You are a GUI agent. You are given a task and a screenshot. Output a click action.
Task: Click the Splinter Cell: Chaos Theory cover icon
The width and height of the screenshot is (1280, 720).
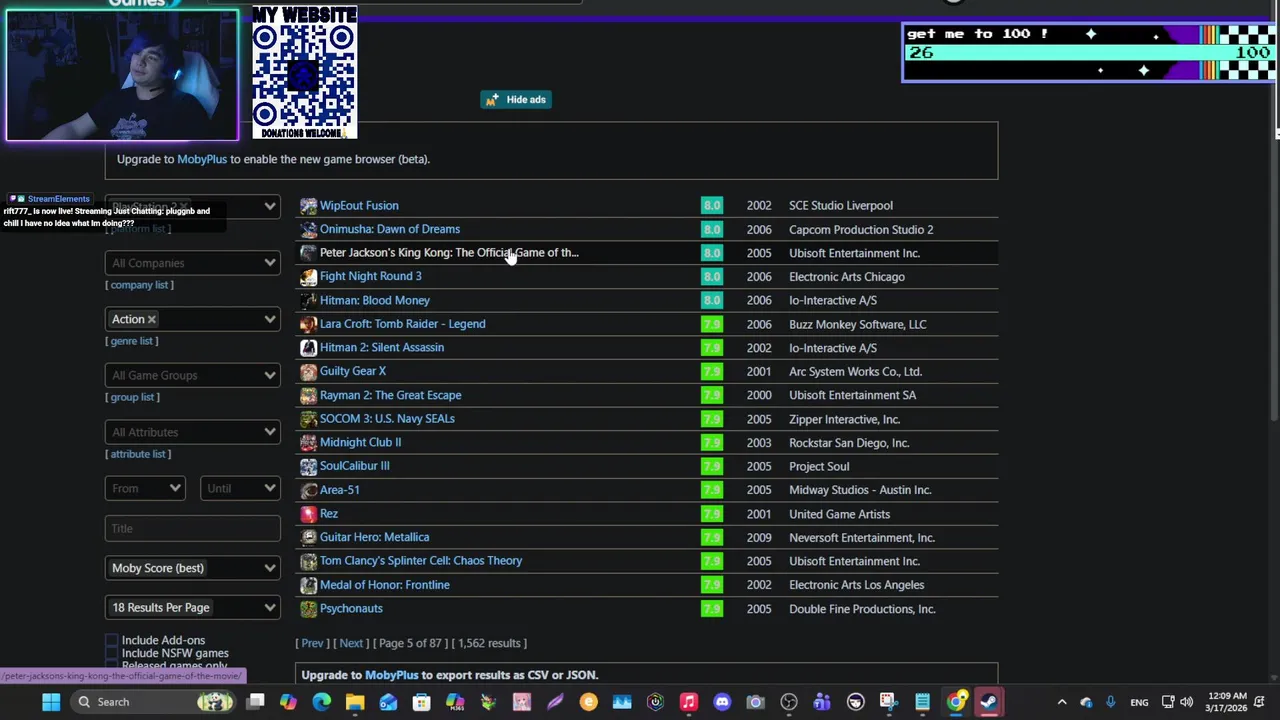[308, 561]
